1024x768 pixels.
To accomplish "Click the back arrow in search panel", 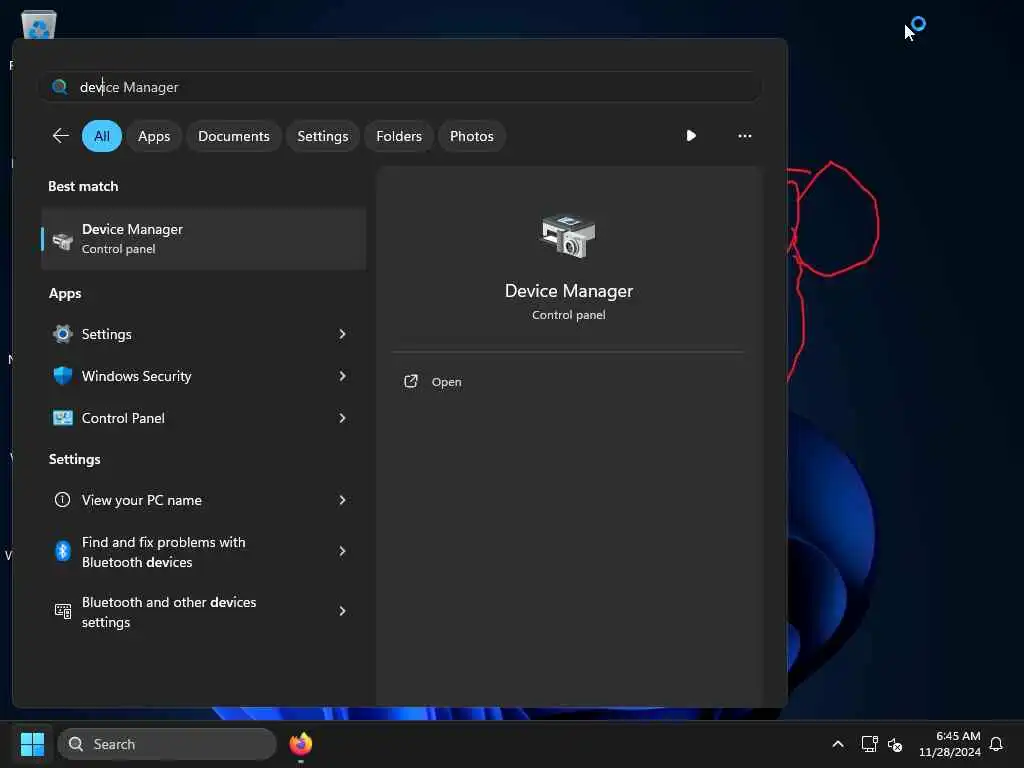I will (x=61, y=136).
